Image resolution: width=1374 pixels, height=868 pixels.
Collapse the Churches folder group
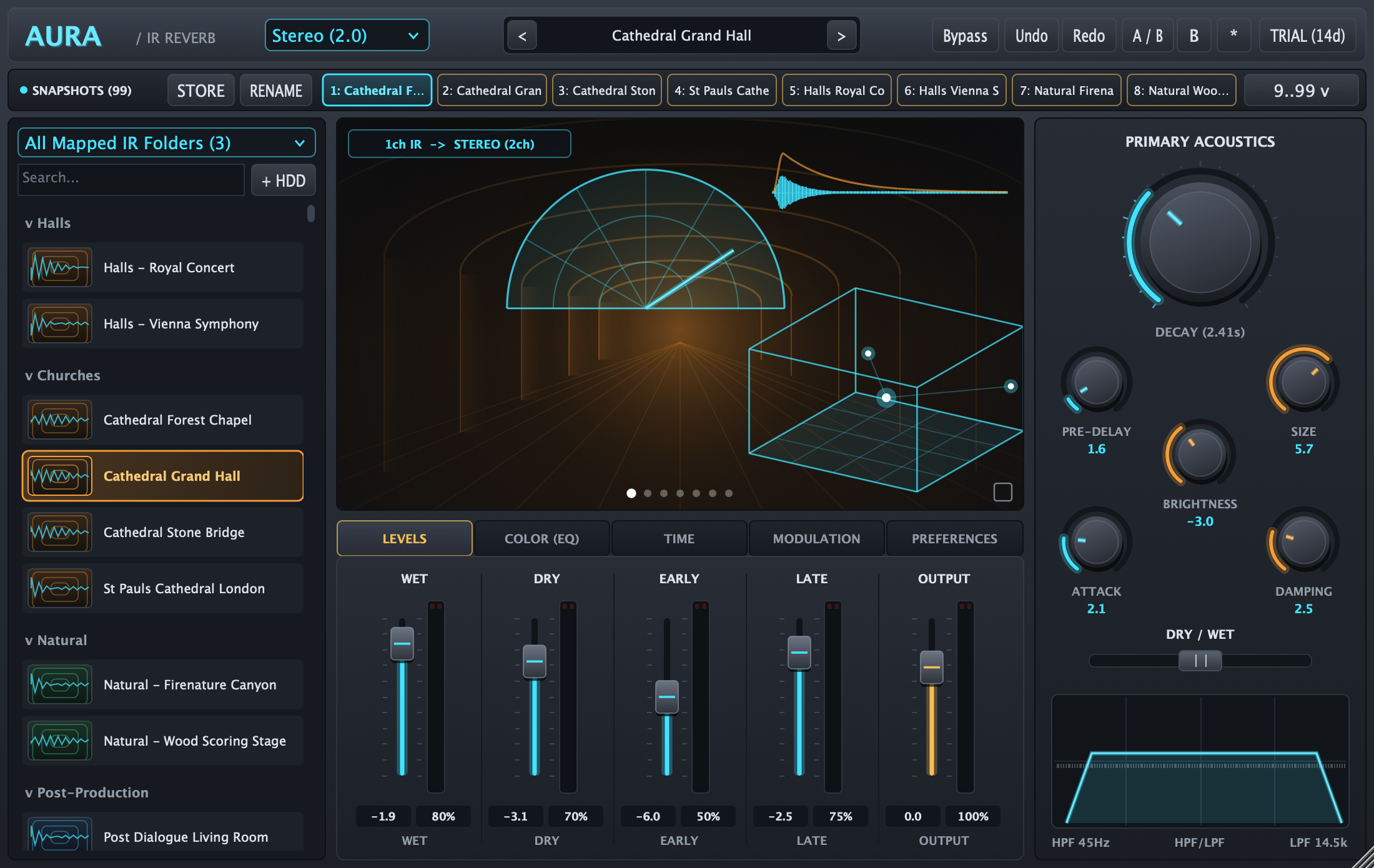click(62, 376)
